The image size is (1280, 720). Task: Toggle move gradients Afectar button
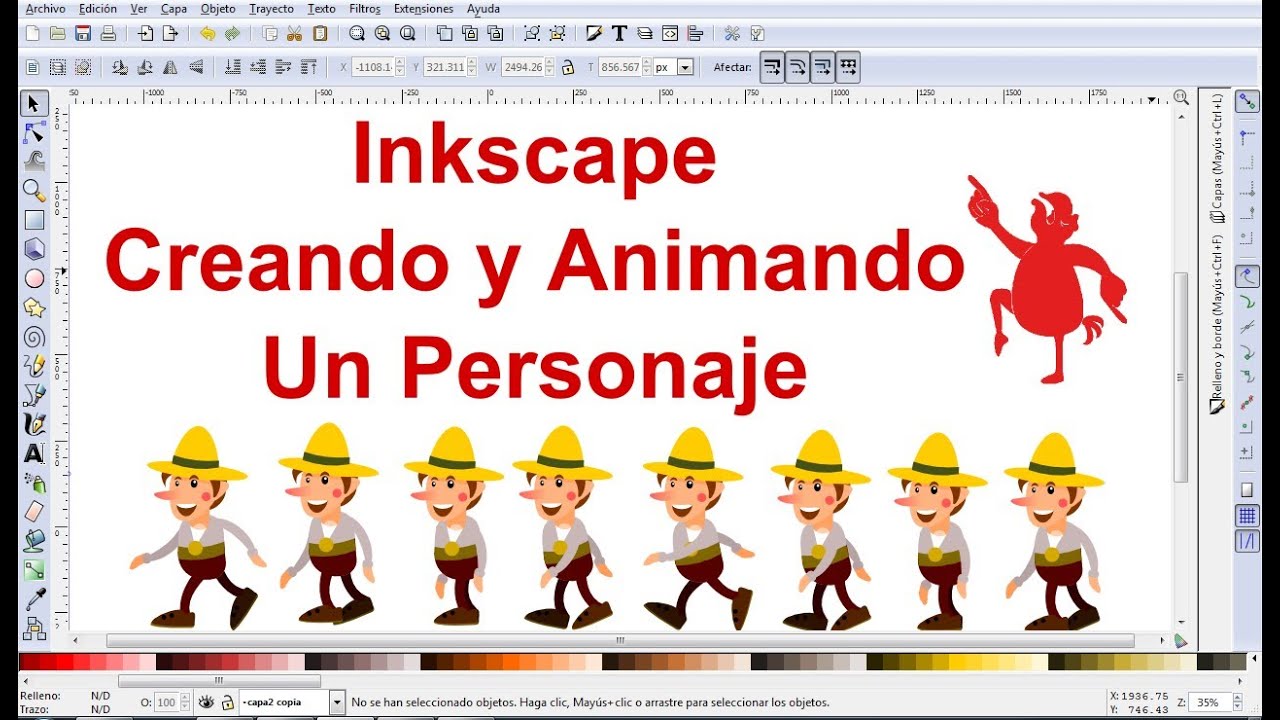pos(822,67)
